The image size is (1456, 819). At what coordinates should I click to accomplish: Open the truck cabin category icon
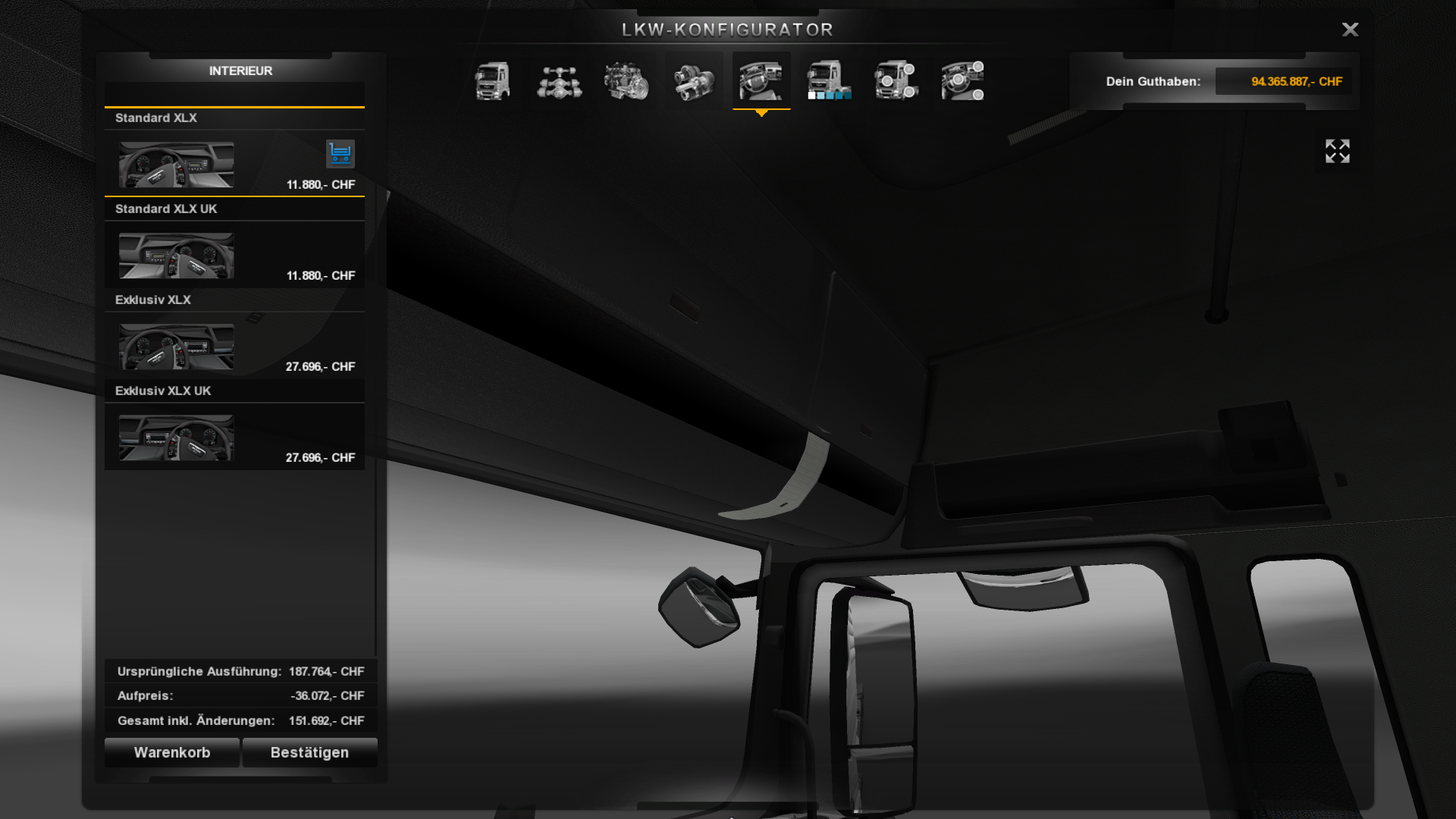[x=493, y=81]
